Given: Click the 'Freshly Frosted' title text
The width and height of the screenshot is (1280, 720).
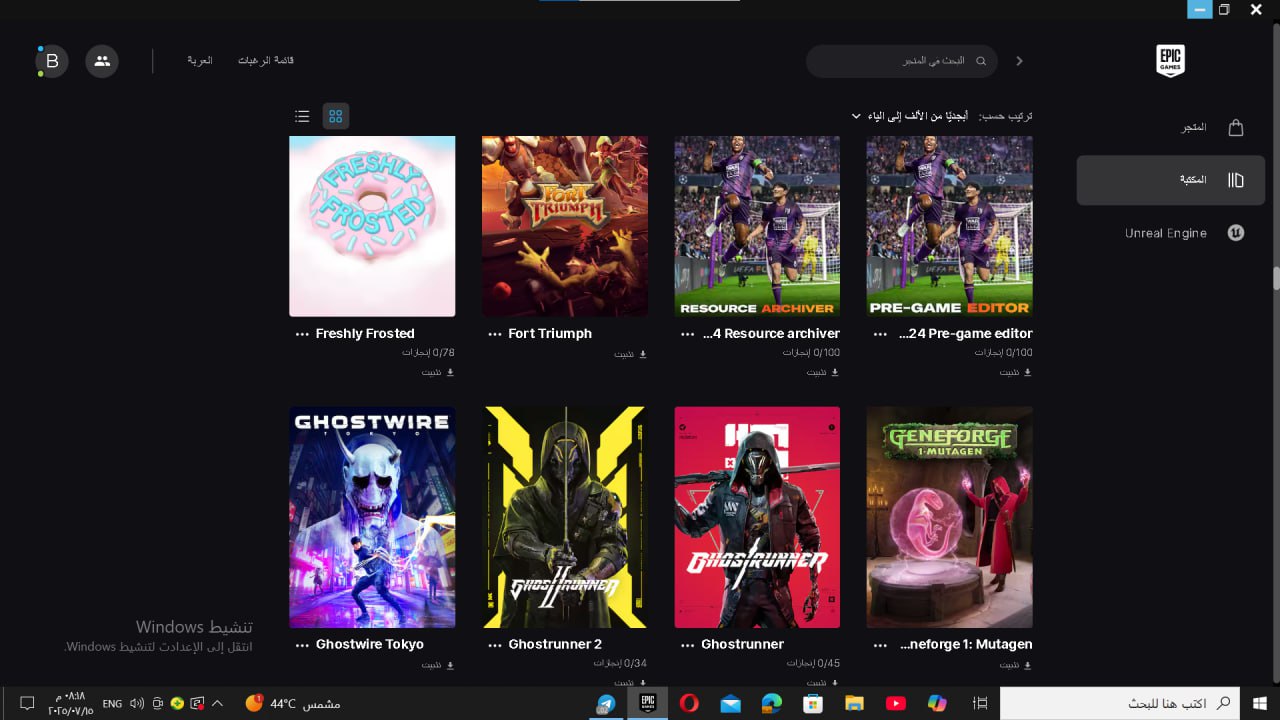Looking at the screenshot, I should [365, 334].
